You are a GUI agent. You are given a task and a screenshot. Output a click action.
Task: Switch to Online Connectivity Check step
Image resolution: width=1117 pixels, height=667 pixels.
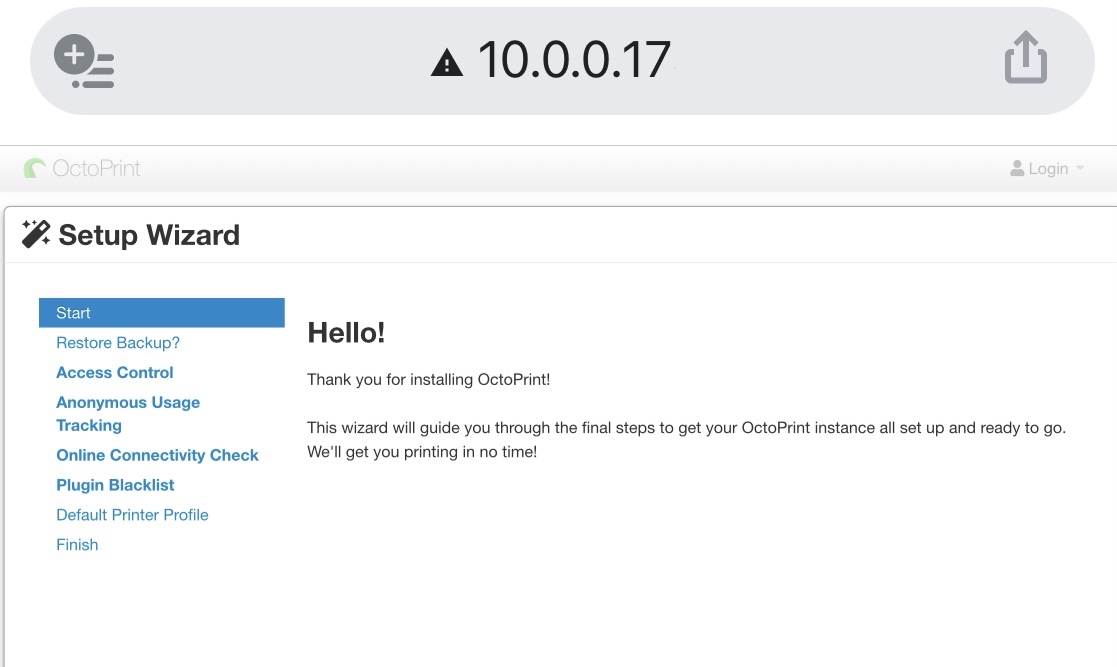[x=157, y=455]
